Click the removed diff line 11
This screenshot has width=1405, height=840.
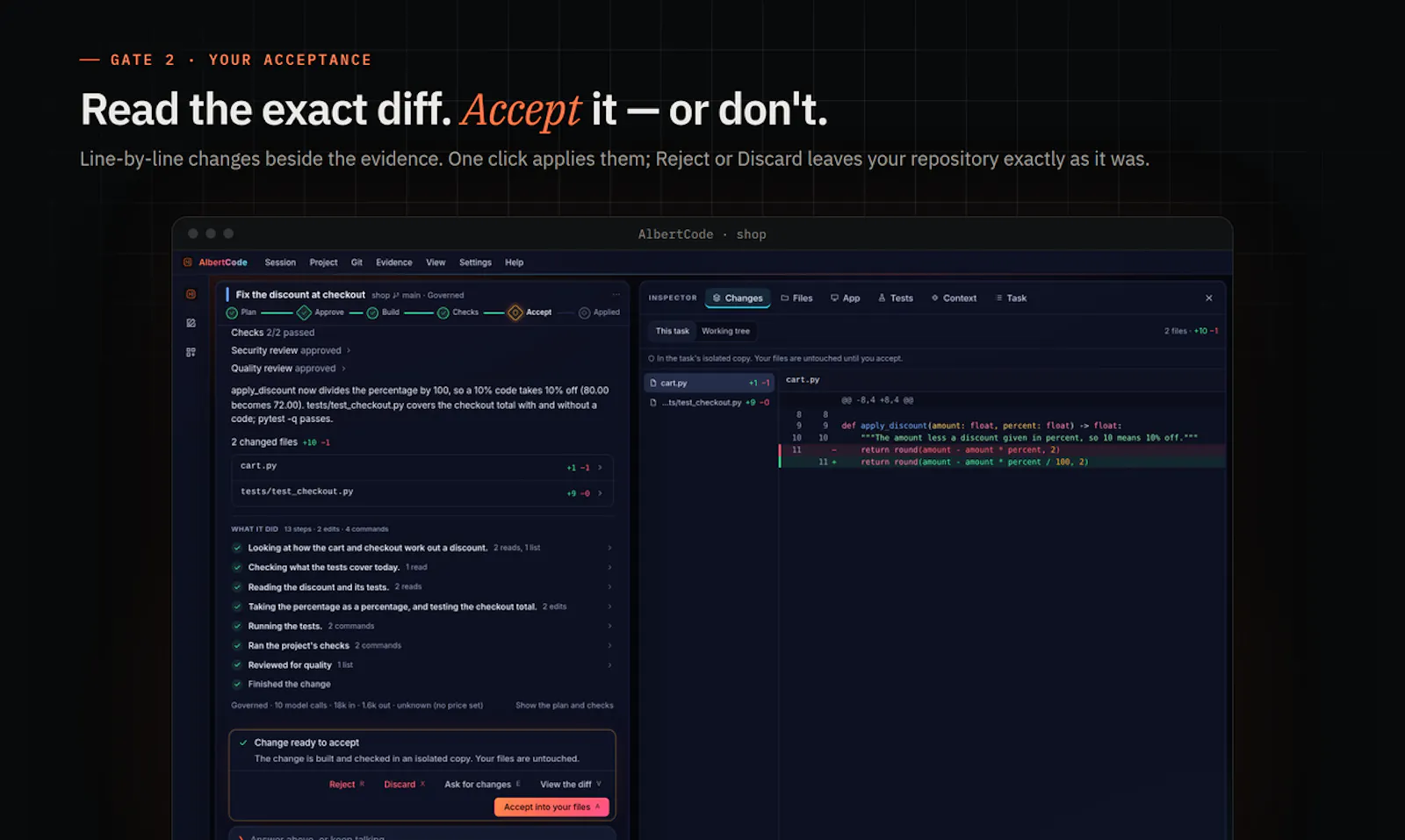[x=1002, y=449]
